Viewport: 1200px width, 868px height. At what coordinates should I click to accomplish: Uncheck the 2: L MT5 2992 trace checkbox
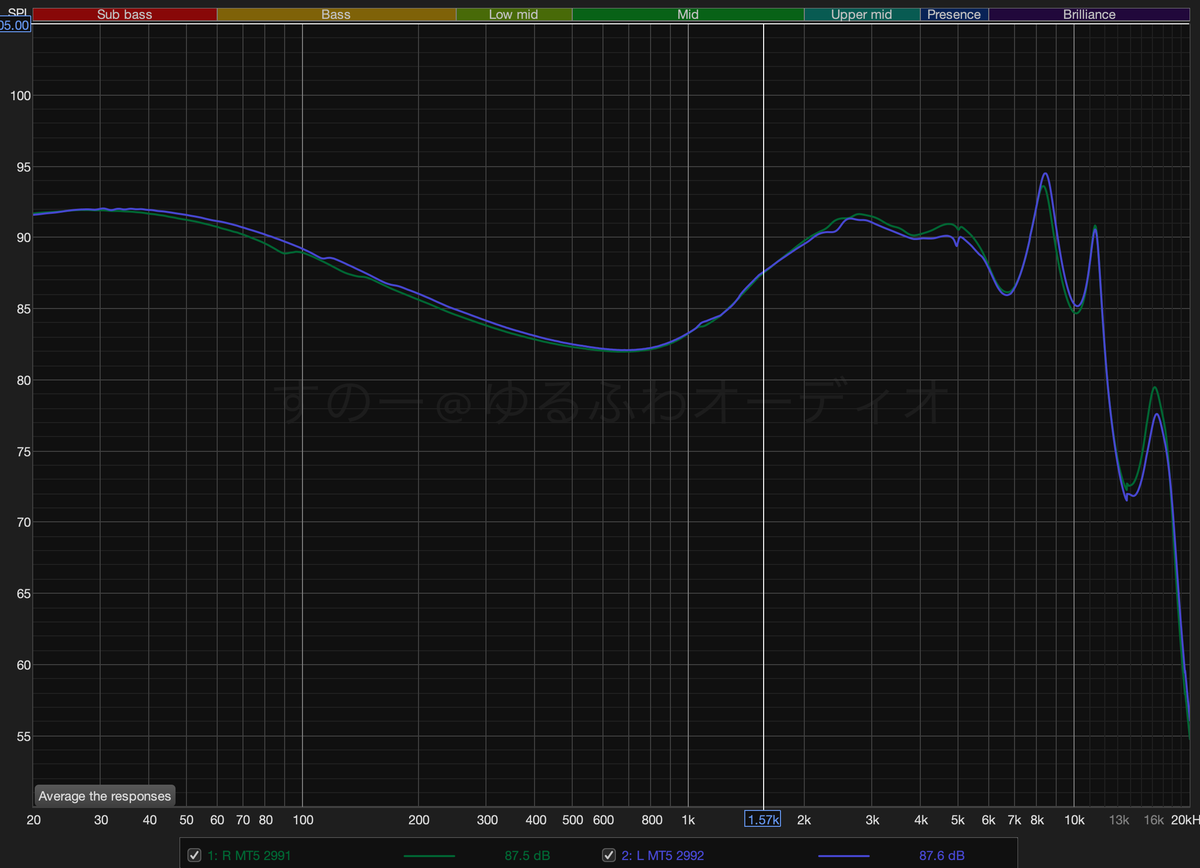608,855
